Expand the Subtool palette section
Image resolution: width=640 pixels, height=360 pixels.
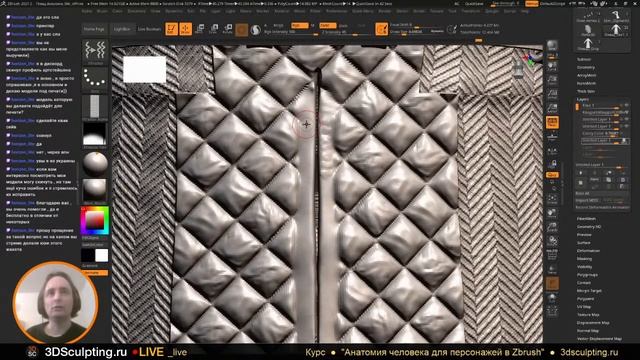click(x=584, y=59)
